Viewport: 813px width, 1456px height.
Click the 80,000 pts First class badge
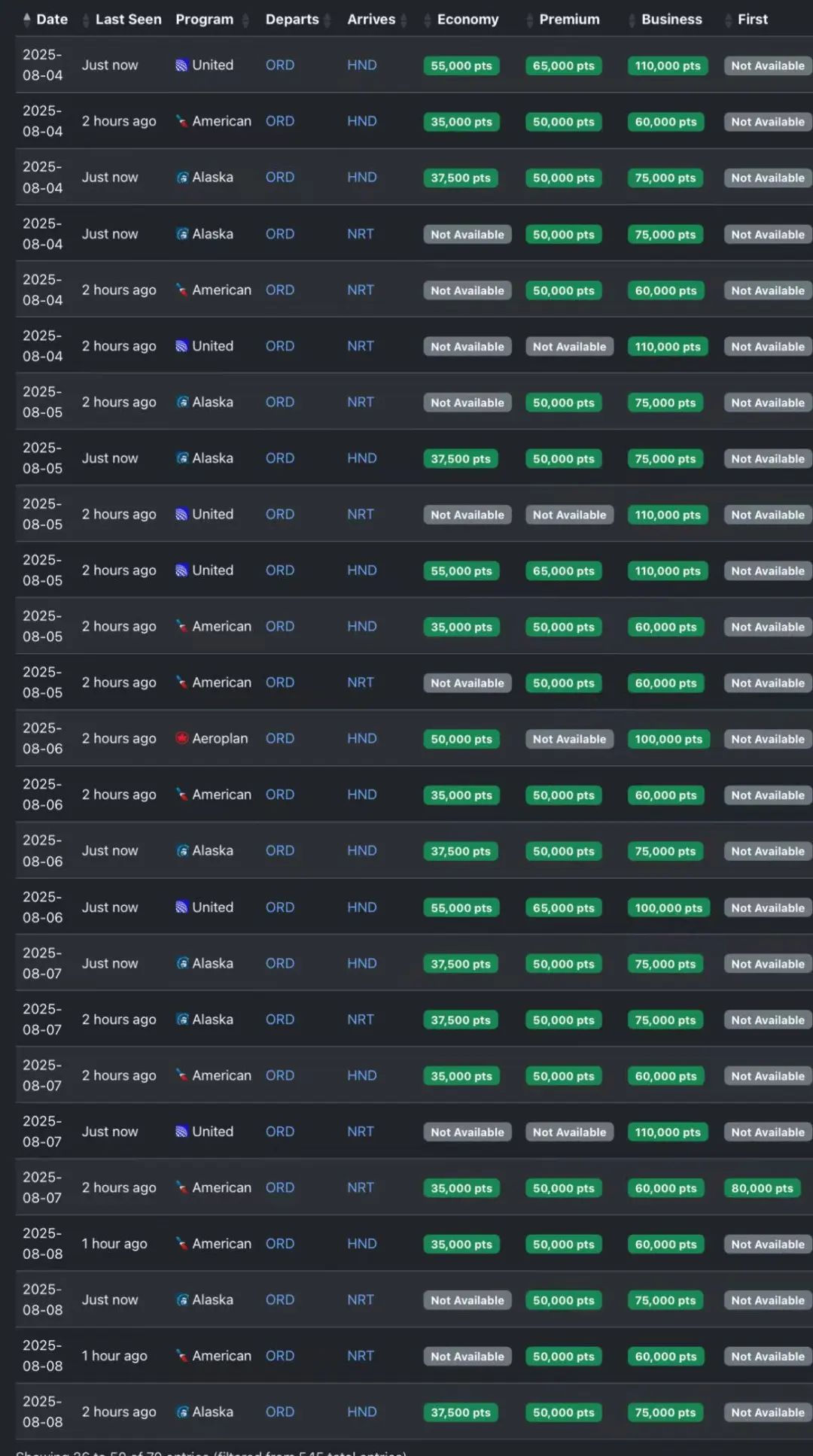[x=762, y=1188]
